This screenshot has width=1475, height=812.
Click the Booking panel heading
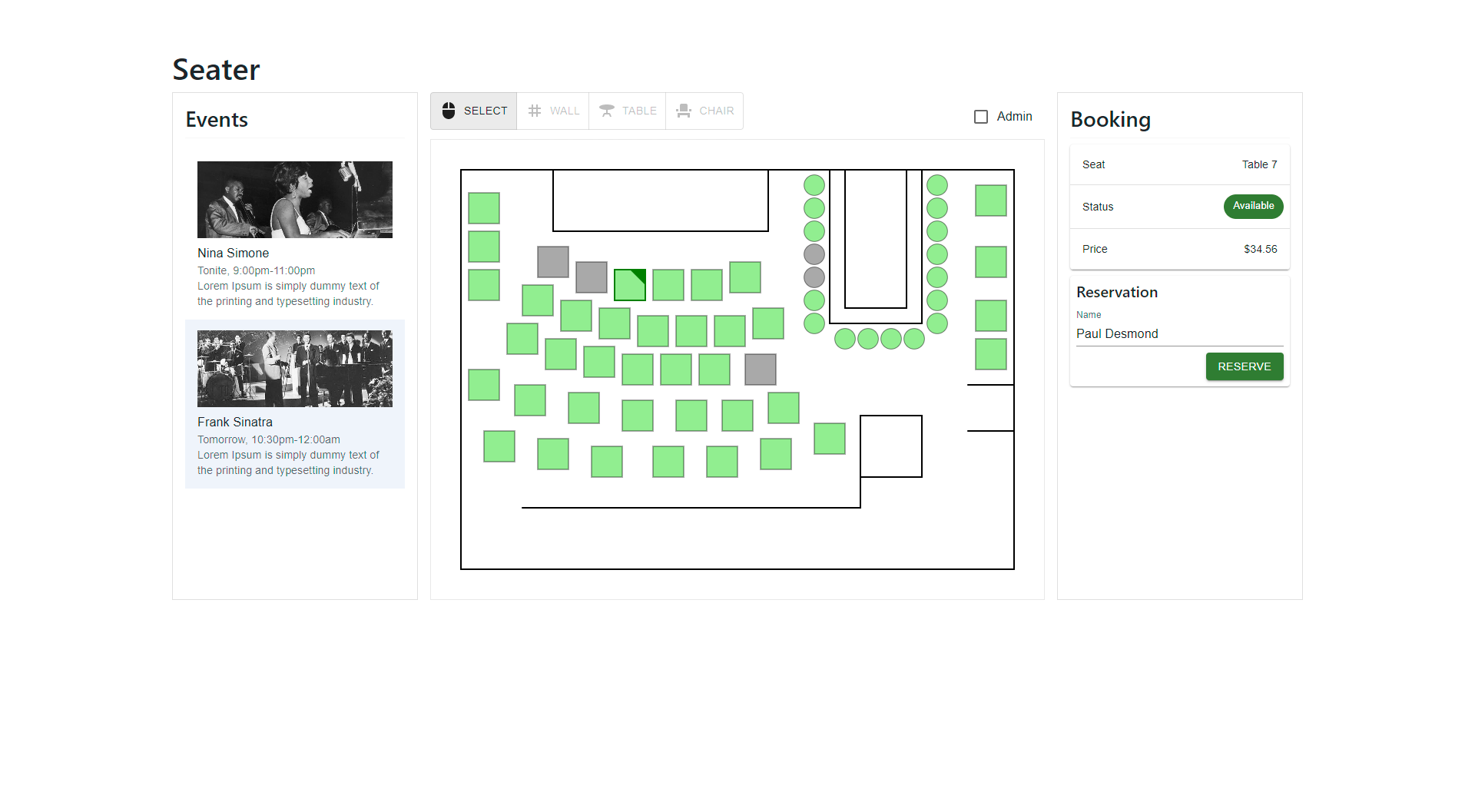1110,120
